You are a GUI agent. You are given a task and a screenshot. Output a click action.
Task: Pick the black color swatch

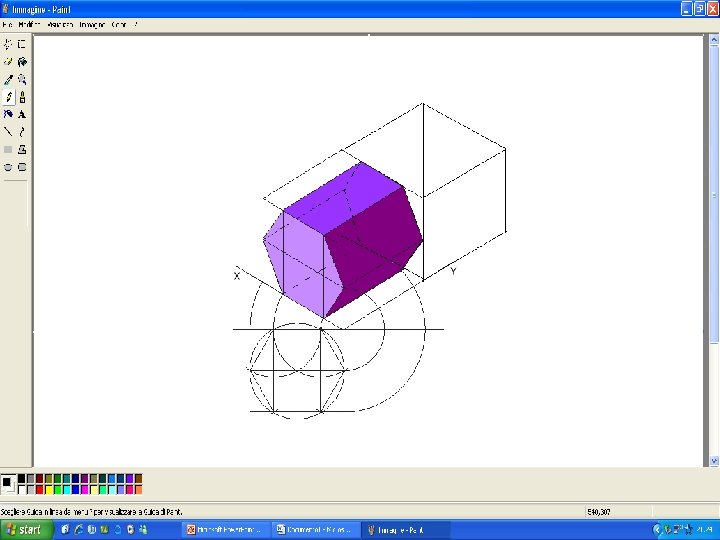coord(22,479)
